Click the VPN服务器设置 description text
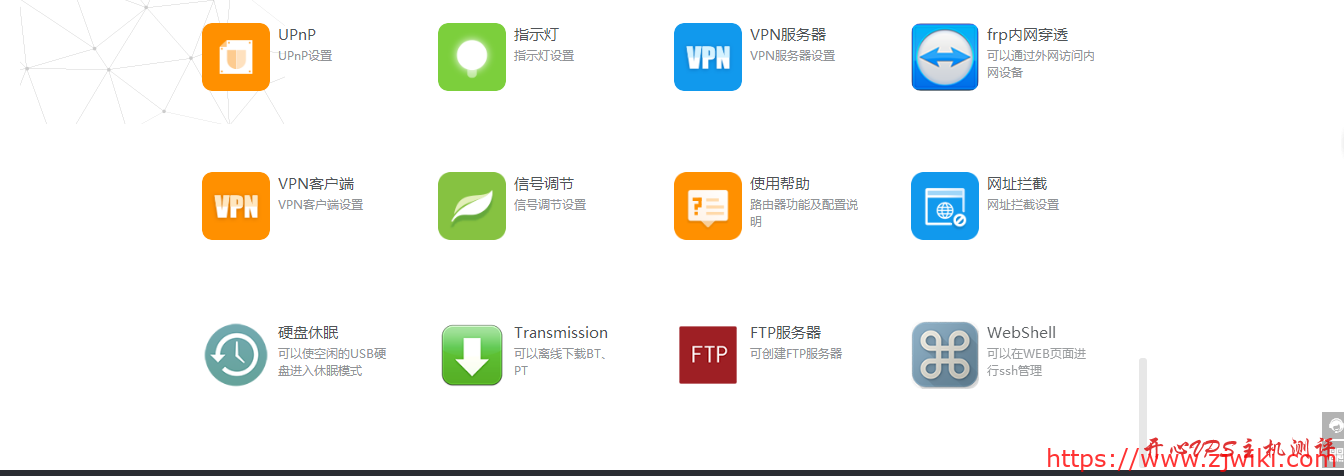The image size is (1344, 476). tap(792, 56)
